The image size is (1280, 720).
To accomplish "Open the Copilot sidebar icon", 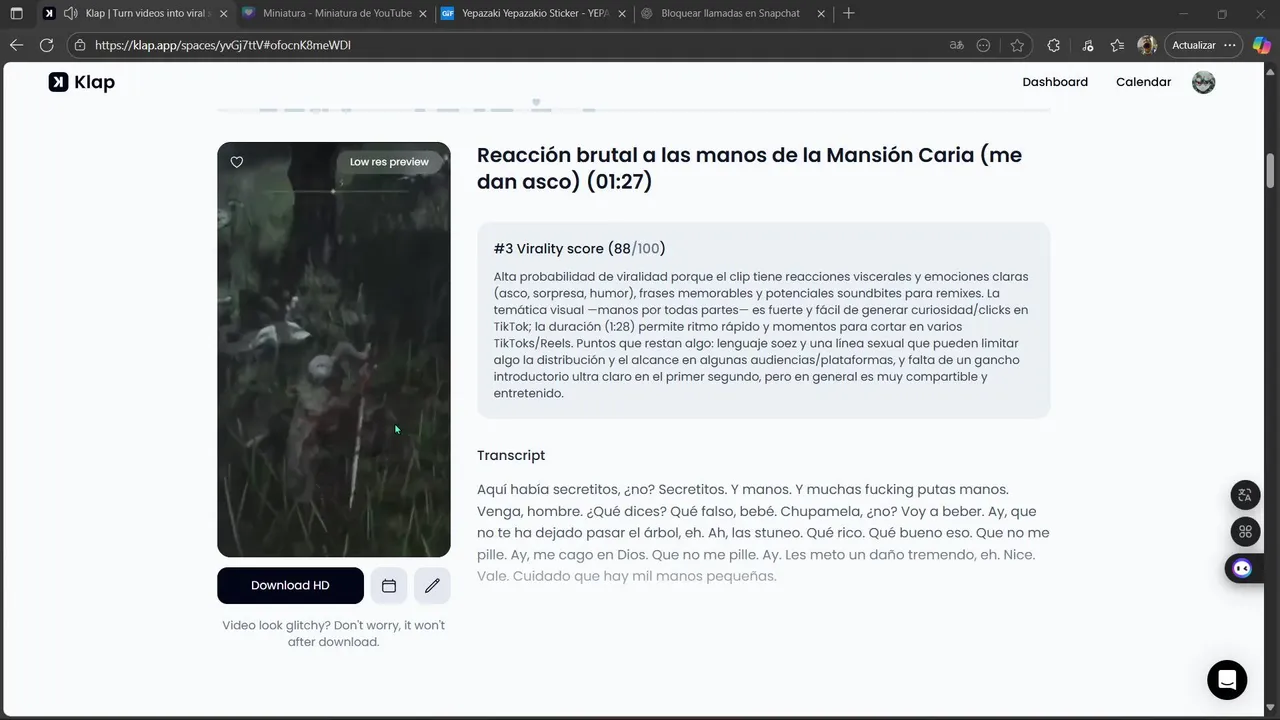I will 1261,45.
